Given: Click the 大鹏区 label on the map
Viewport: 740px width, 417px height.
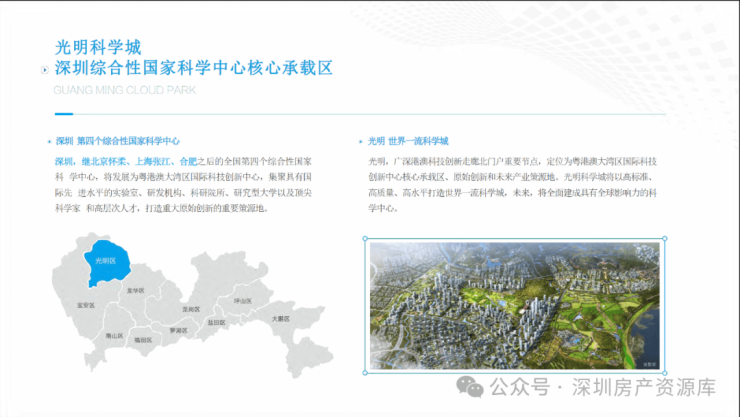Looking at the screenshot, I should point(280,319).
